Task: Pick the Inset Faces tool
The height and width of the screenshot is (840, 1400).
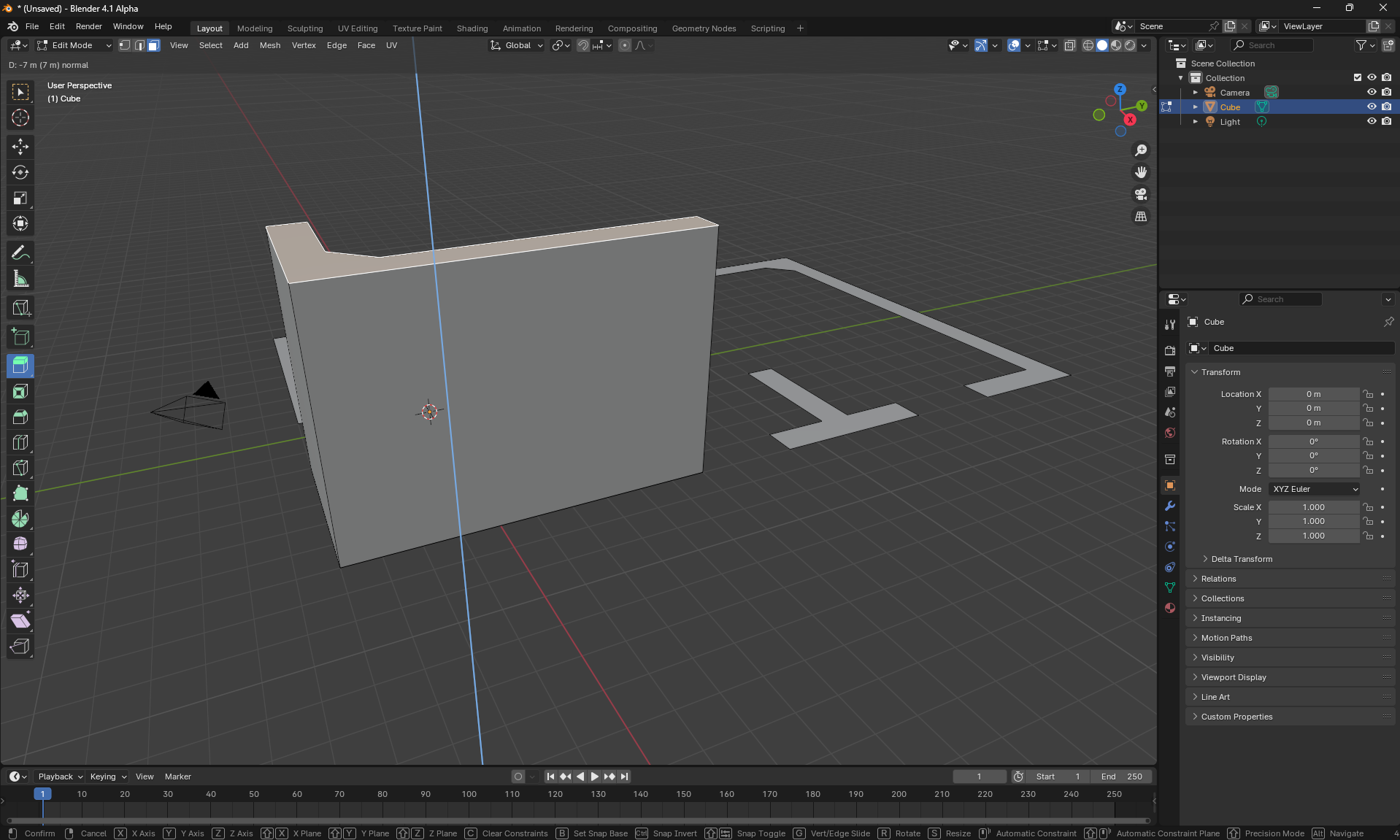Action: (20, 391)
